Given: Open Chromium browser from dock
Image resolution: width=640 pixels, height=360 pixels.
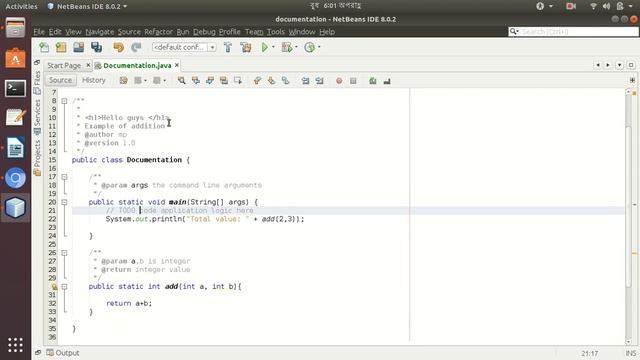Looking at the screenshot, I should coord(16,178).
